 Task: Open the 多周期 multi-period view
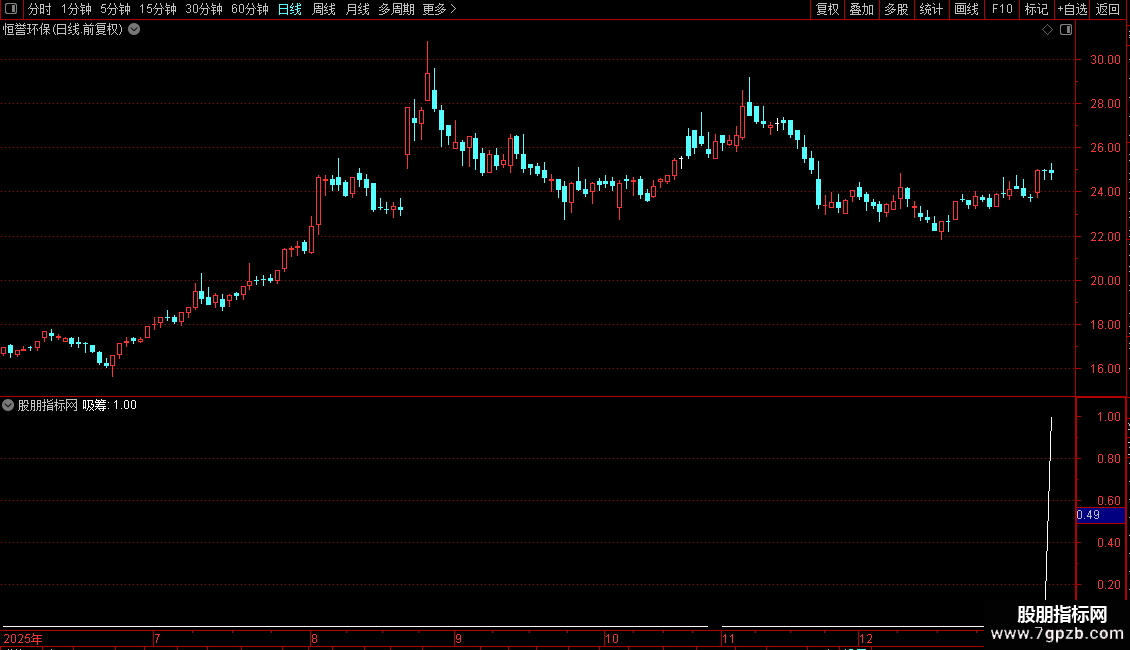coord(396,9)
